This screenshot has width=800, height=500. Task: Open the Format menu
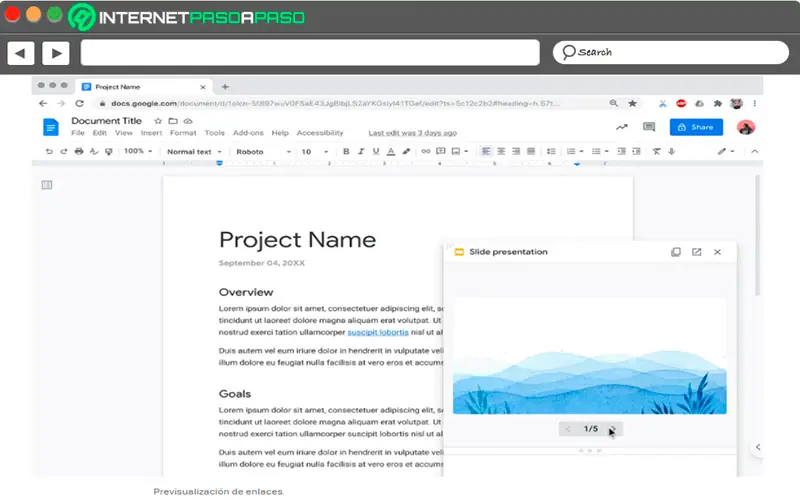click(x=183, y=133)
